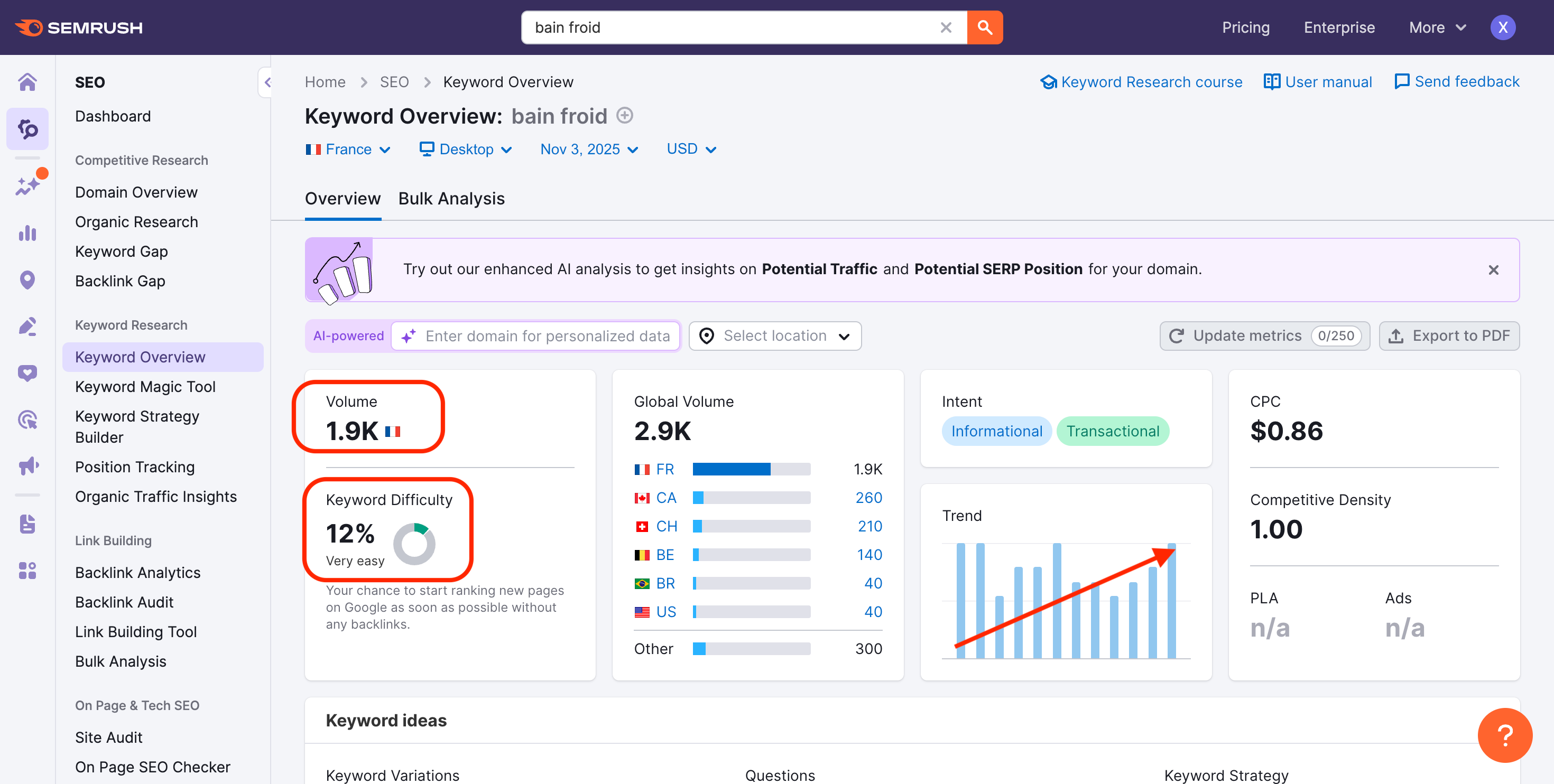Open the Home icon in left rail
The image size is (1554, 784).
tap(27, 81)
